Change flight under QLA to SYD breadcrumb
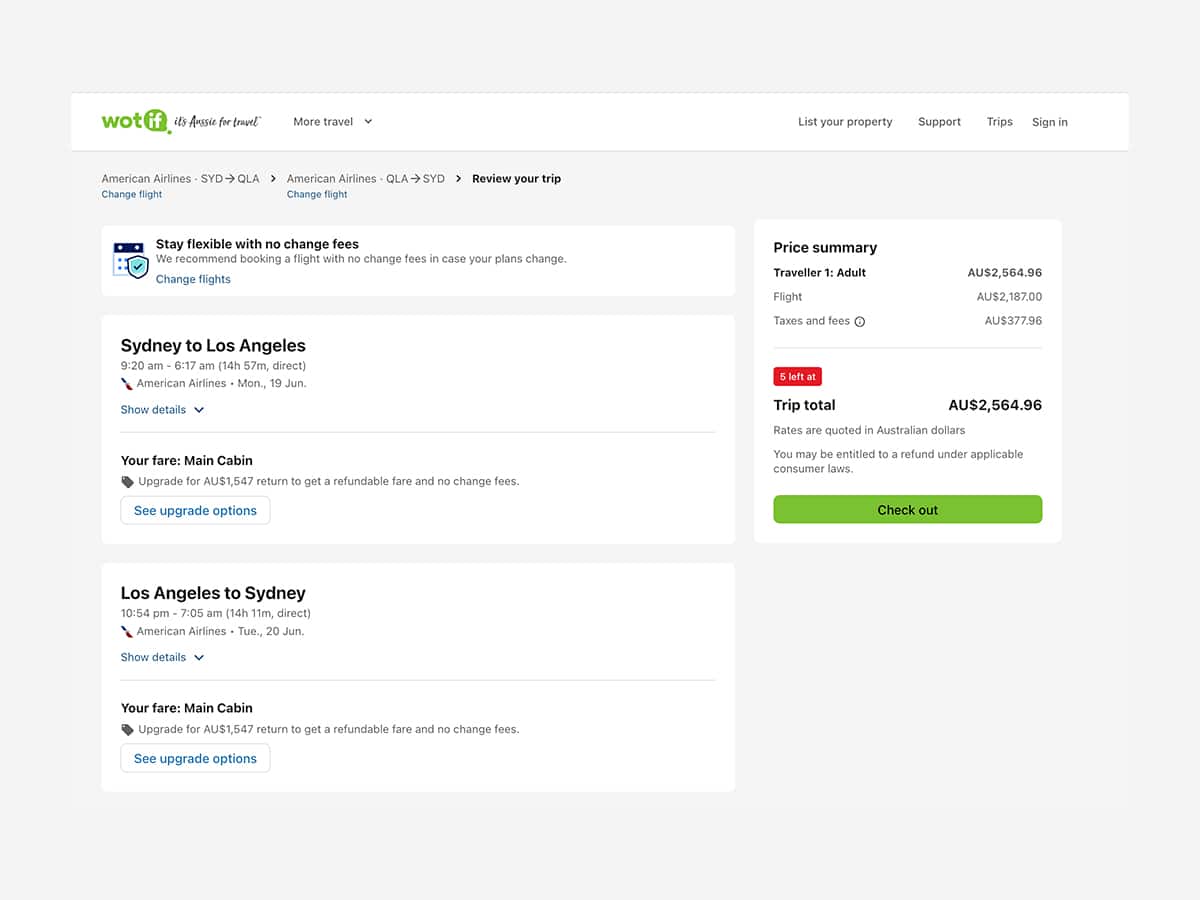 pyautogui.click(x=317, y=194)
